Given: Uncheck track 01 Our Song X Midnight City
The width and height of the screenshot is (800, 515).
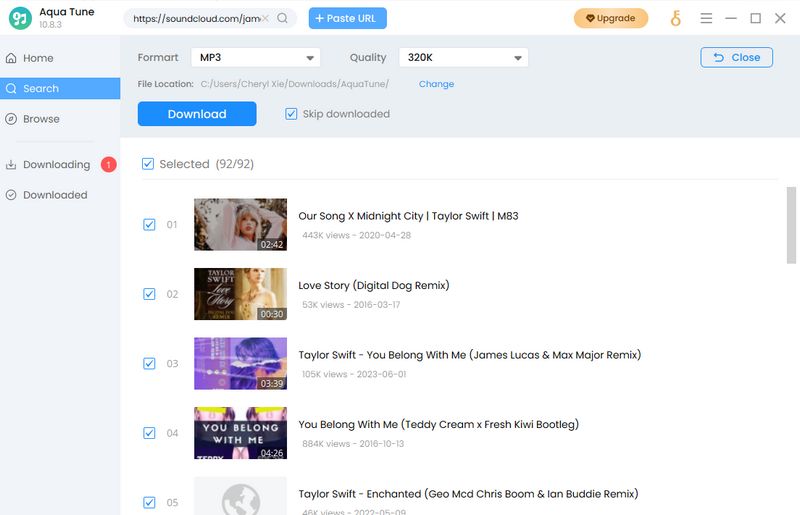Looking at the screenshot, I should [x=149, y=225].
